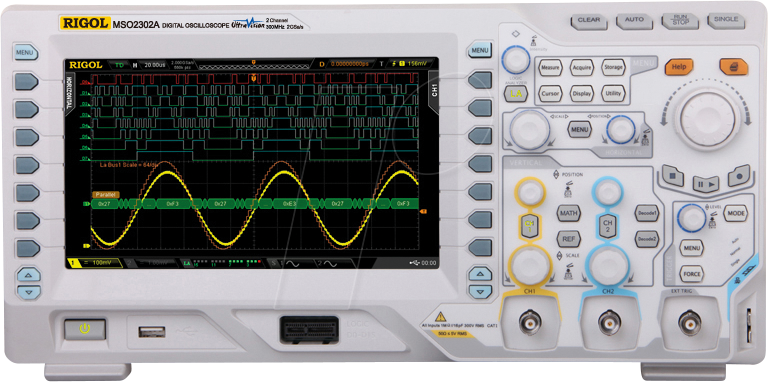This screenshot has width=768, height=382.
Task: Click the CH1 vertical position knob
Action: click(529, 191)
